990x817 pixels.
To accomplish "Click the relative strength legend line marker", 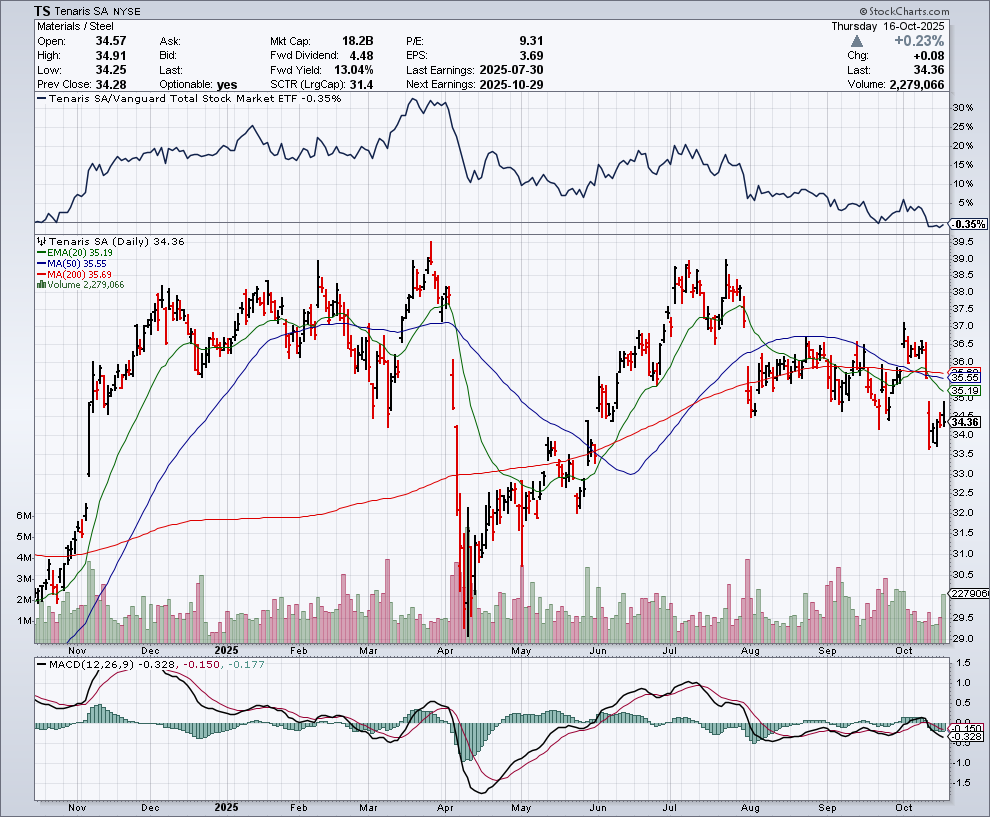I will (44, 99).
